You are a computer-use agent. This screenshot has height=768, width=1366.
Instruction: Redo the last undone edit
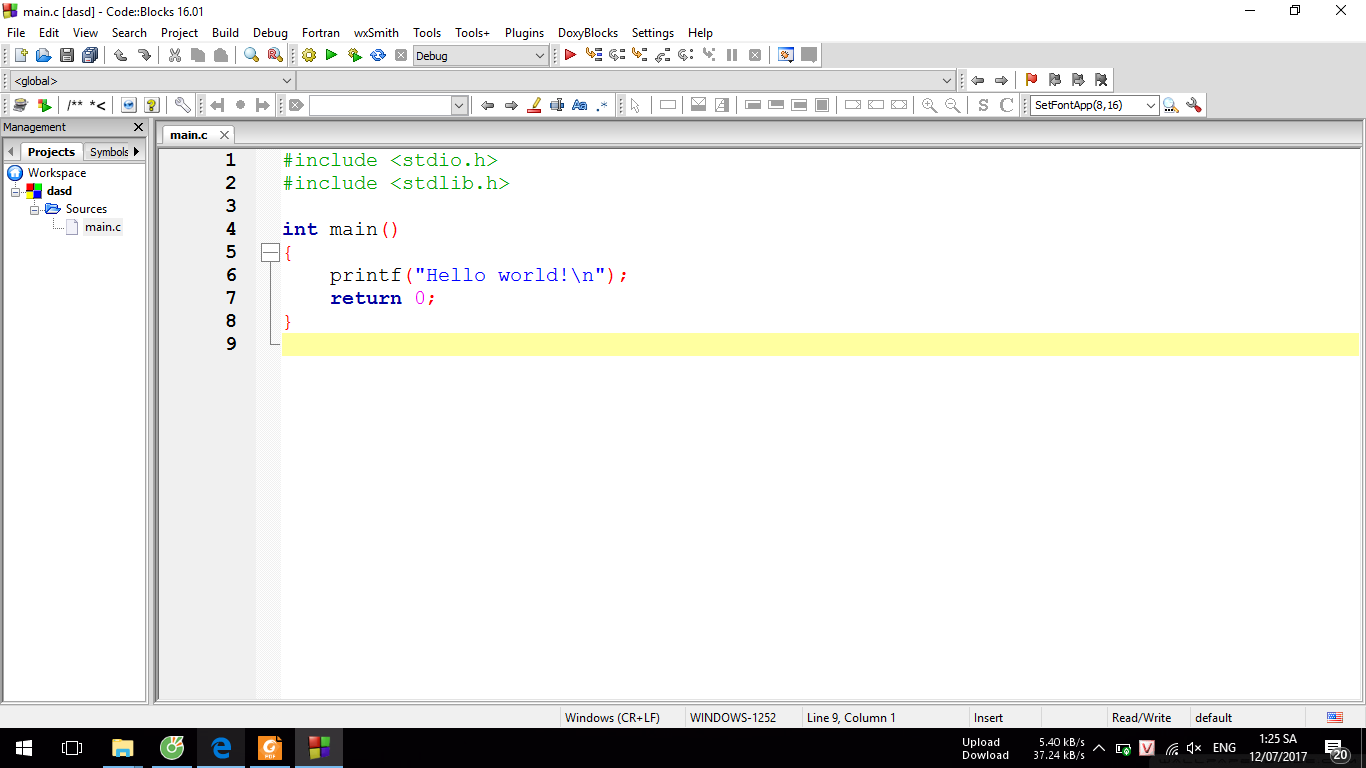point(144,55)
